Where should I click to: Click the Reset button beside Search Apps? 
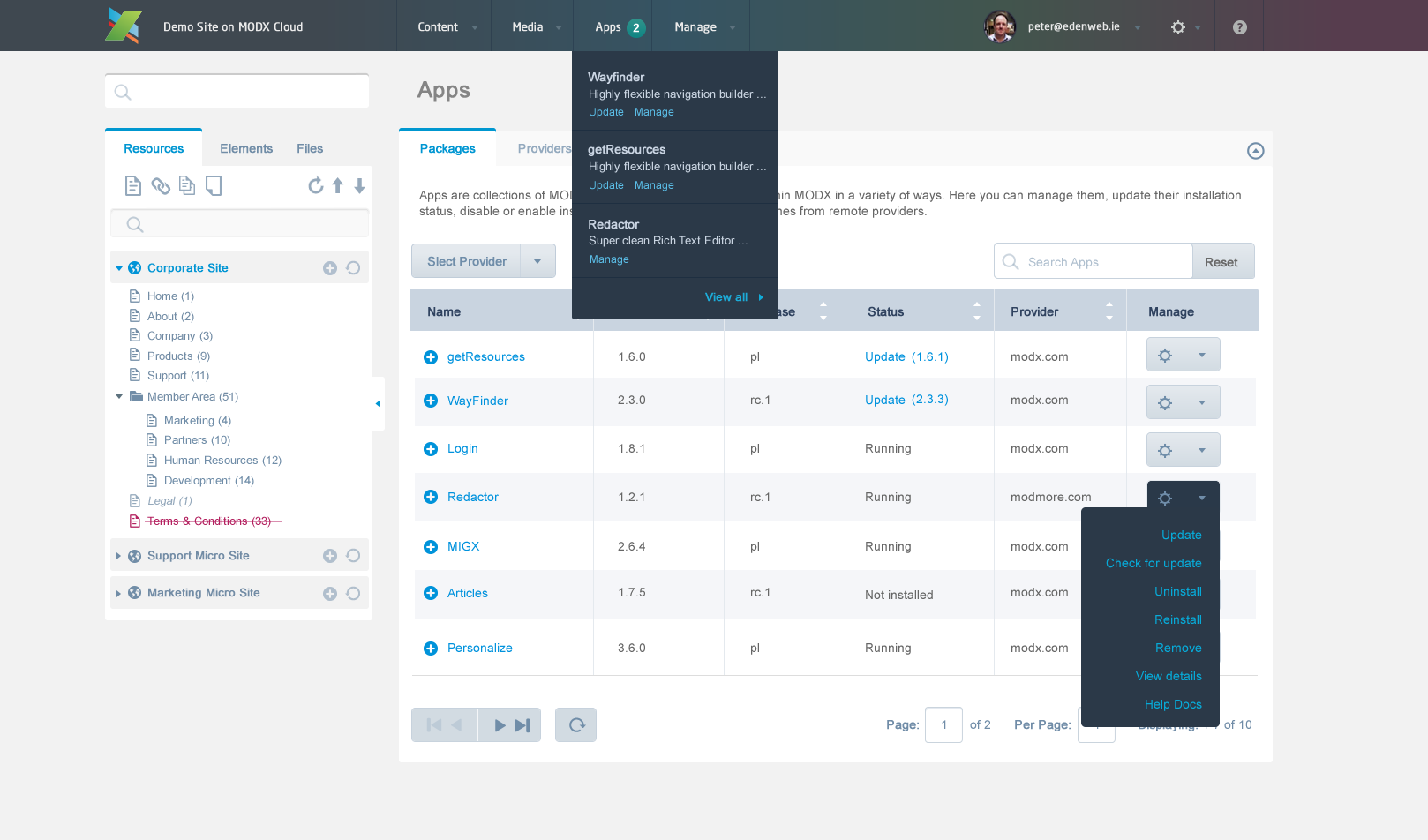[1221, 262]
